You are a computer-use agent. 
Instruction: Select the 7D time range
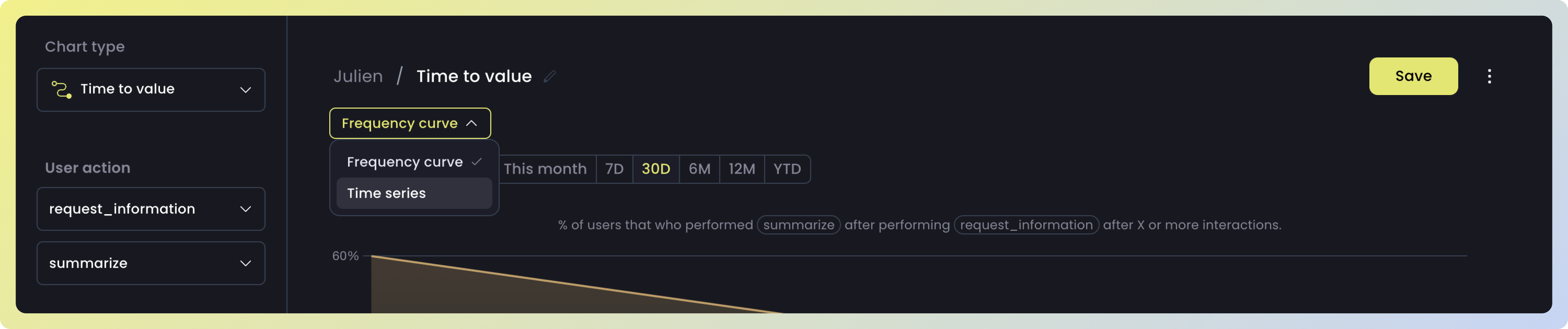coord(614,169)
